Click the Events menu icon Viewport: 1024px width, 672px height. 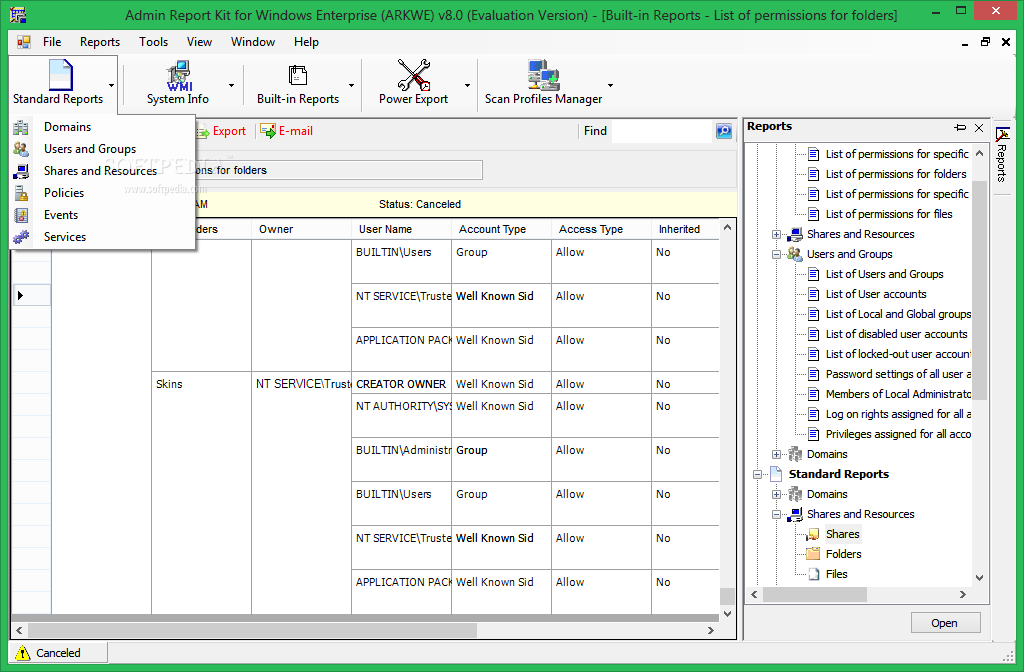[21, 215]
